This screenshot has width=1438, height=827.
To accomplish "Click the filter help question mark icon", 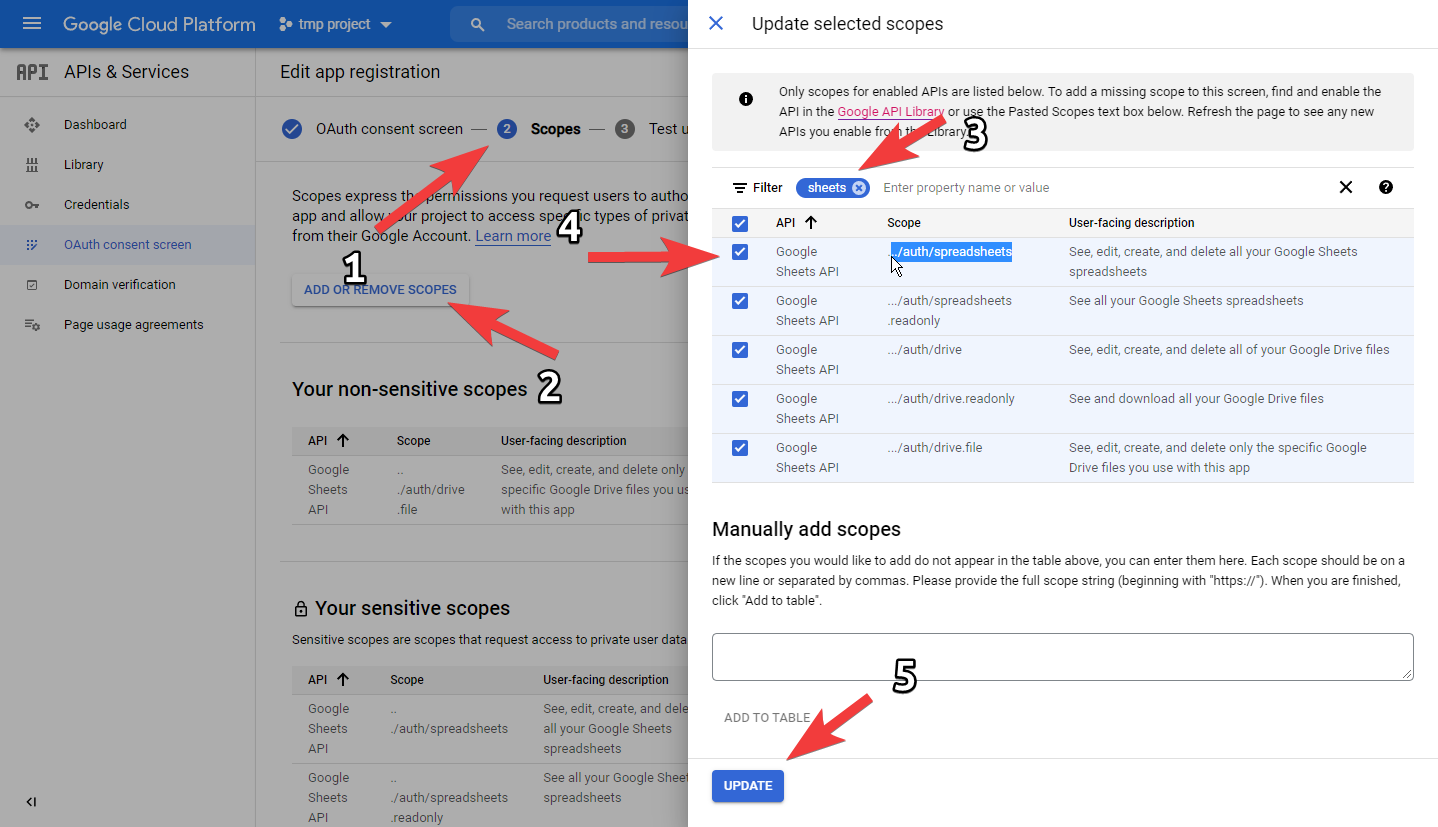I will click(x=1385, y=187).
